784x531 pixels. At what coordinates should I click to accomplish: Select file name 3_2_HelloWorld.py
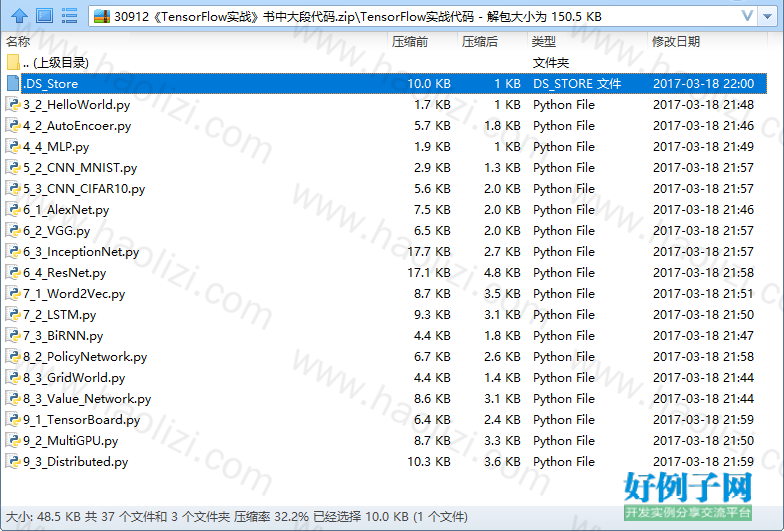tap(76, 104)
